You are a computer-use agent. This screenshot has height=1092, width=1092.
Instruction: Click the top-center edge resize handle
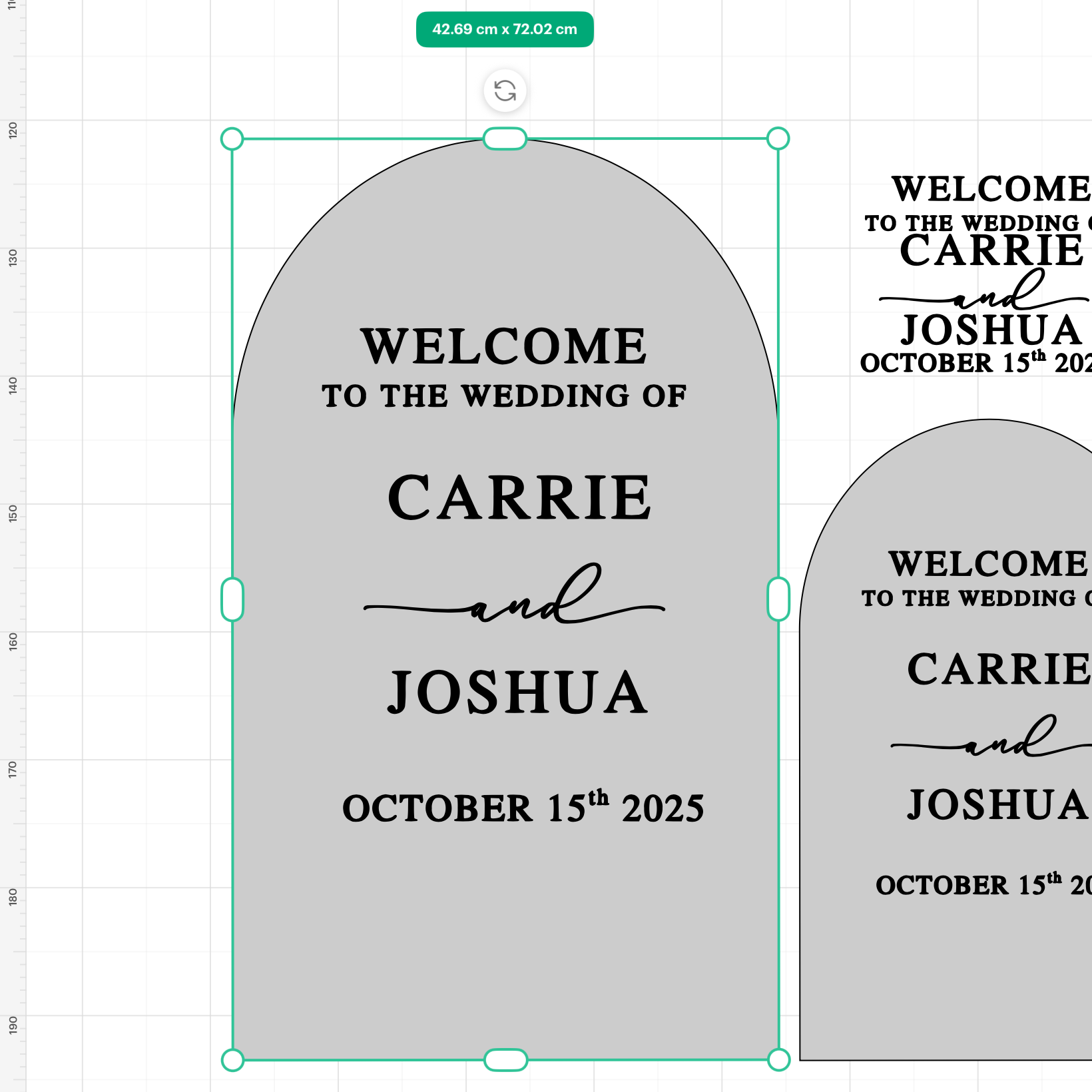point(505,138)
